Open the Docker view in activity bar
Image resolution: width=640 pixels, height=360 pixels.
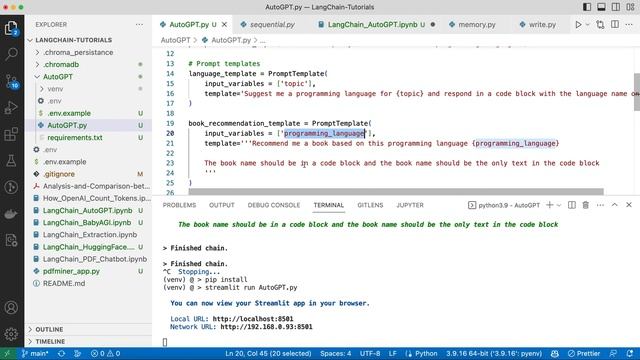click(x=11, y=214)
